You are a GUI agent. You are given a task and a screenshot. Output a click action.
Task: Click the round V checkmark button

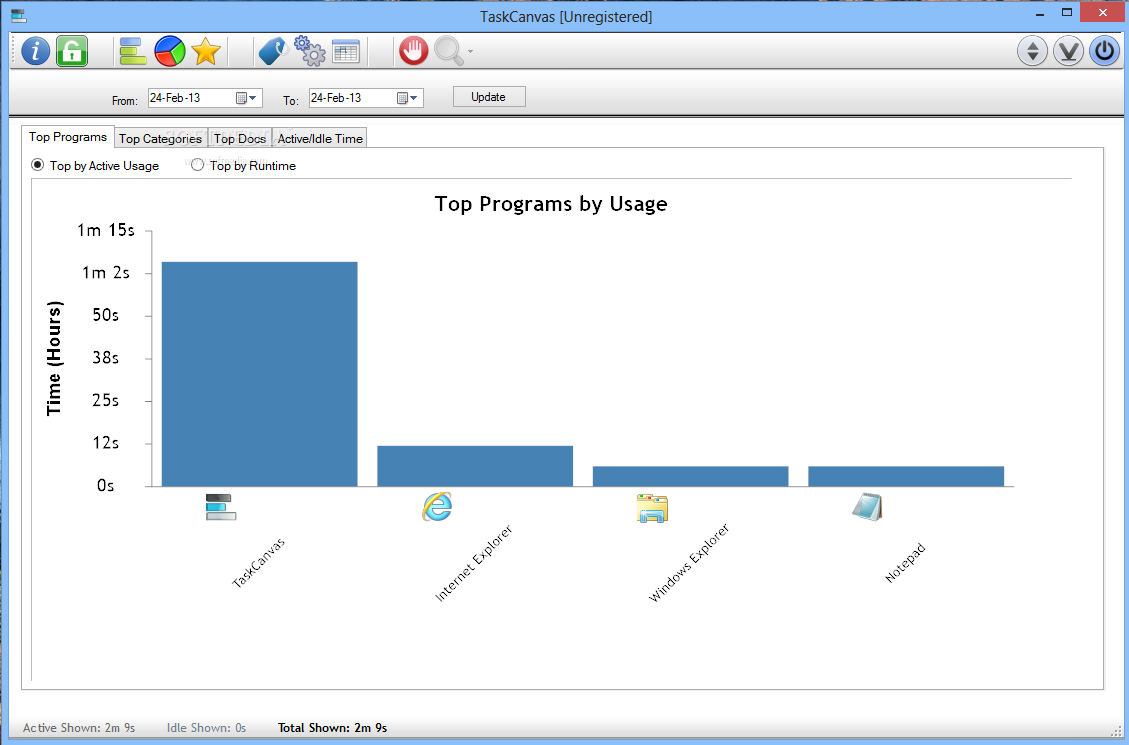(x=1069, y=51)
